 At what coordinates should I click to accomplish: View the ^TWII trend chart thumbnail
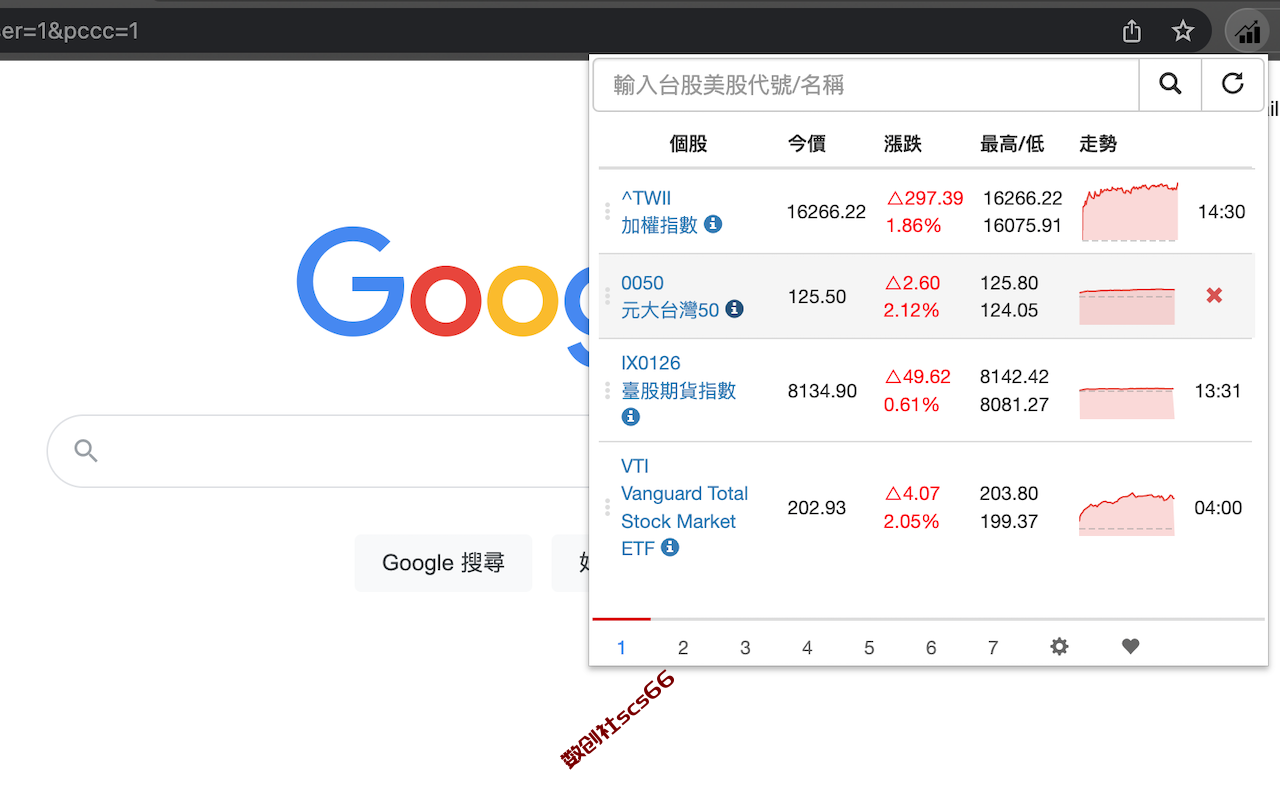click(1130, 212)
